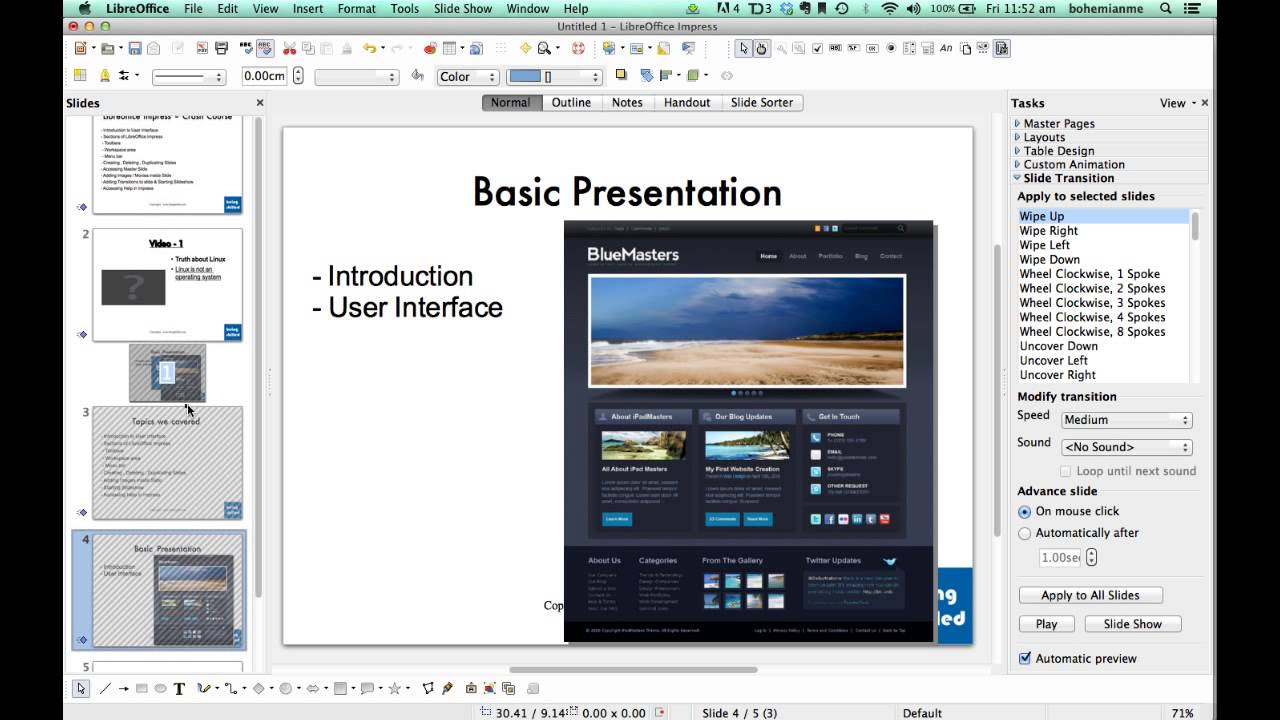This screenshot has width=1280, height=720.
Task: Toggle AutoSpellcheck icon
Action: 265,48
